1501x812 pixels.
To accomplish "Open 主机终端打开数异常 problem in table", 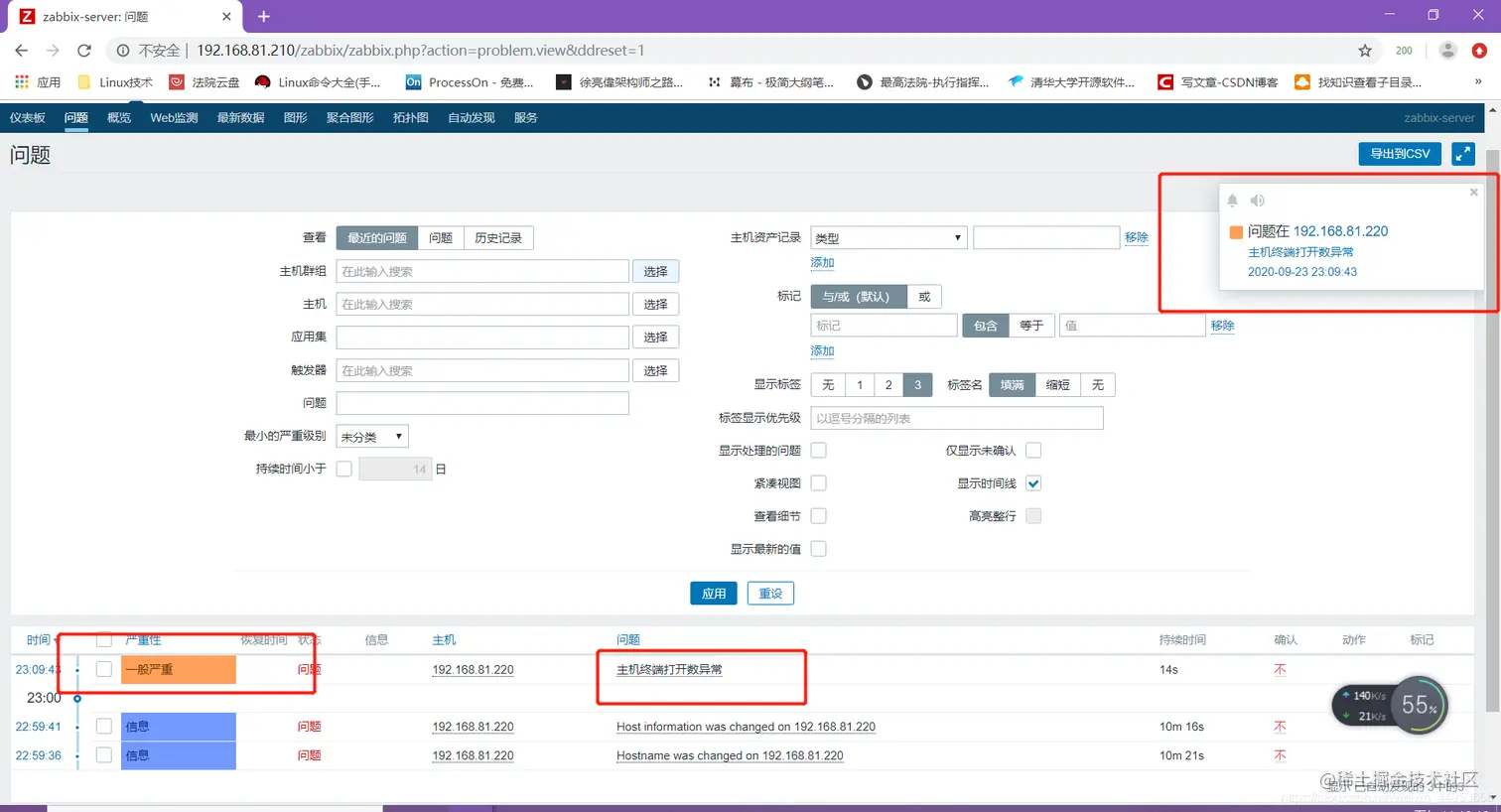I will point(669,670).
